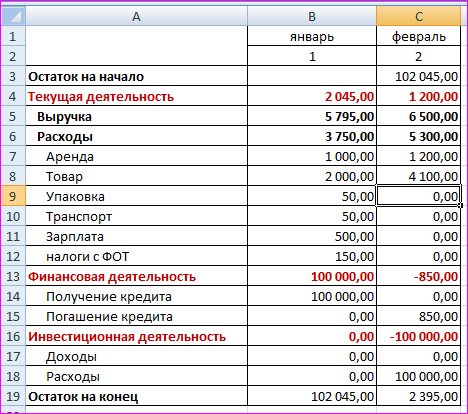The height and width of the screenshot is (414, 468).
Task: Select cell with value 2 045,00
Action: point(312,96)
